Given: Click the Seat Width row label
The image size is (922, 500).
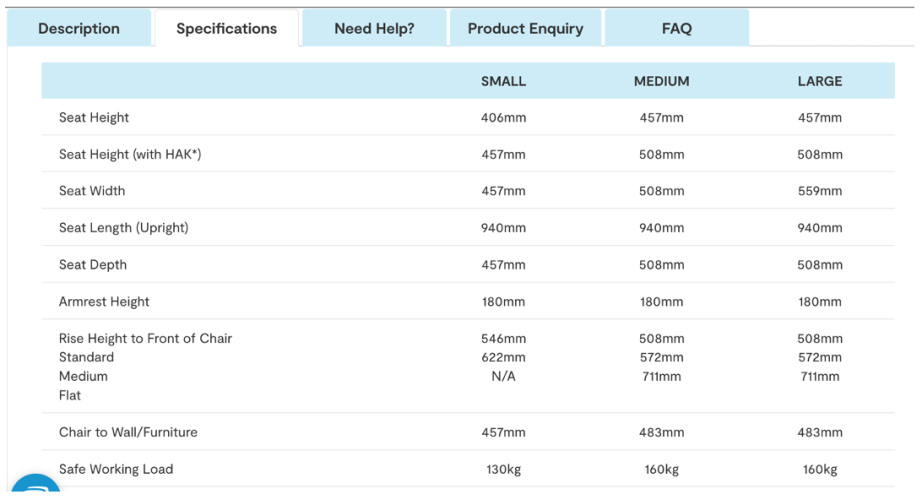Looking at the screenshot, I should pyautogui.click(x=92, y=191).
